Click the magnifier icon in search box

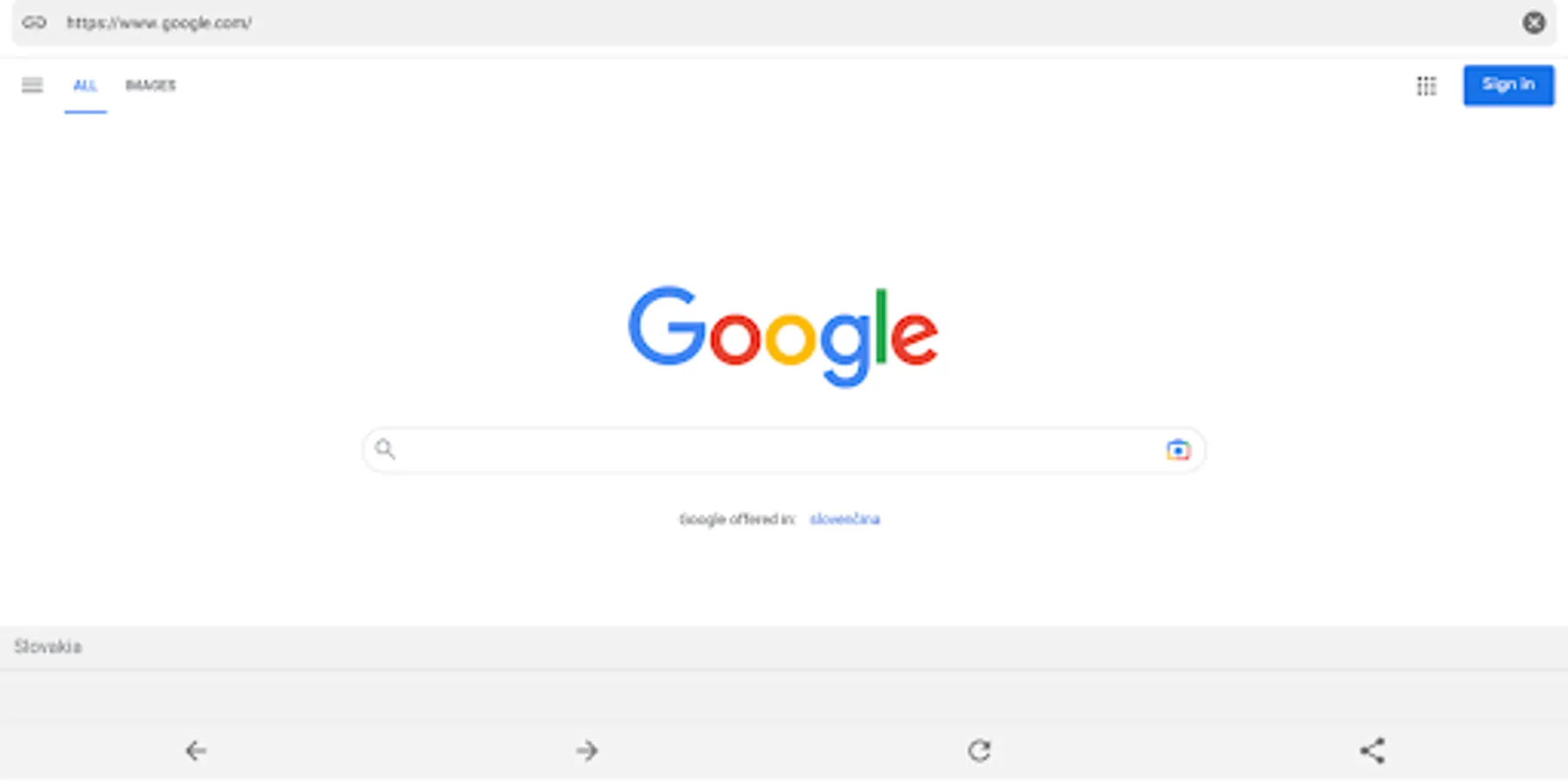point(385,449)
